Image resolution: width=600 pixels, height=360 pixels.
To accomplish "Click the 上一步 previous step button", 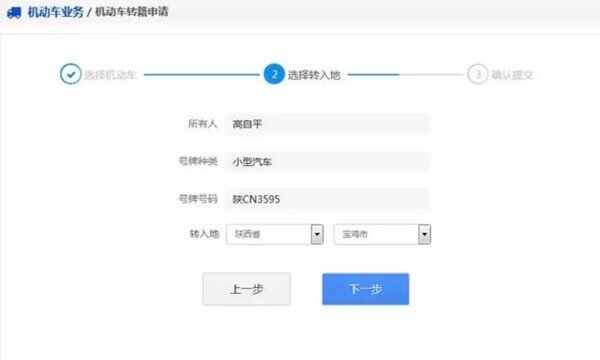I will tap(246, 289).
